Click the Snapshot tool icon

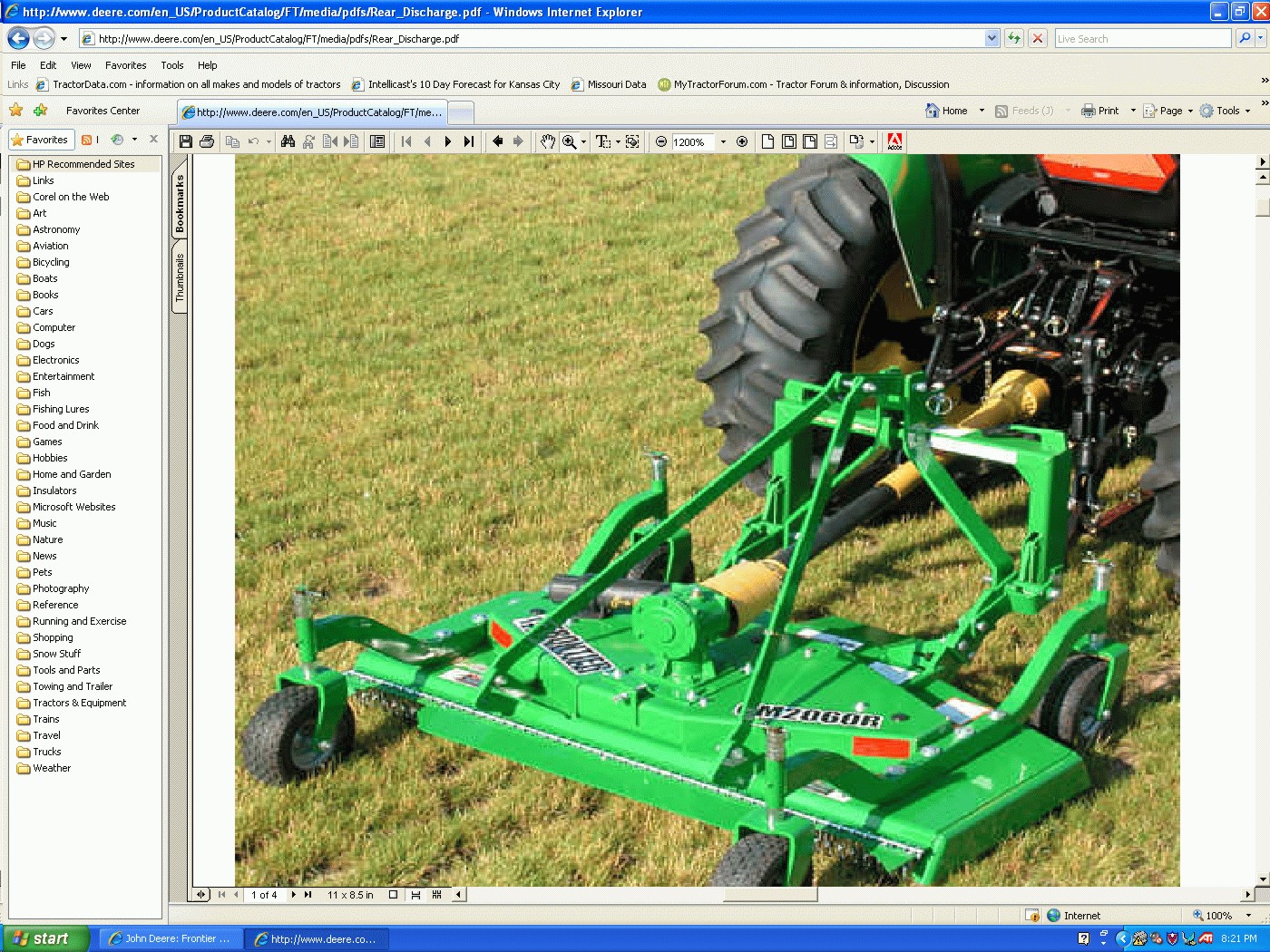(x=632, y=141)
